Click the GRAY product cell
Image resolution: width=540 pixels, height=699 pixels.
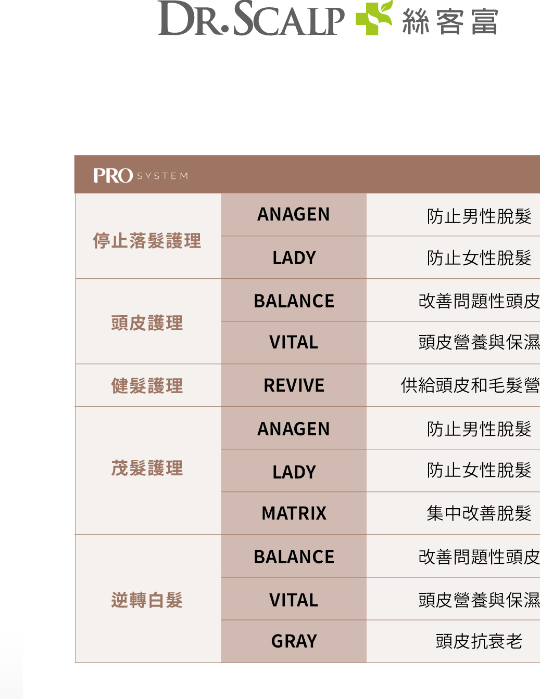coord(293,641)
